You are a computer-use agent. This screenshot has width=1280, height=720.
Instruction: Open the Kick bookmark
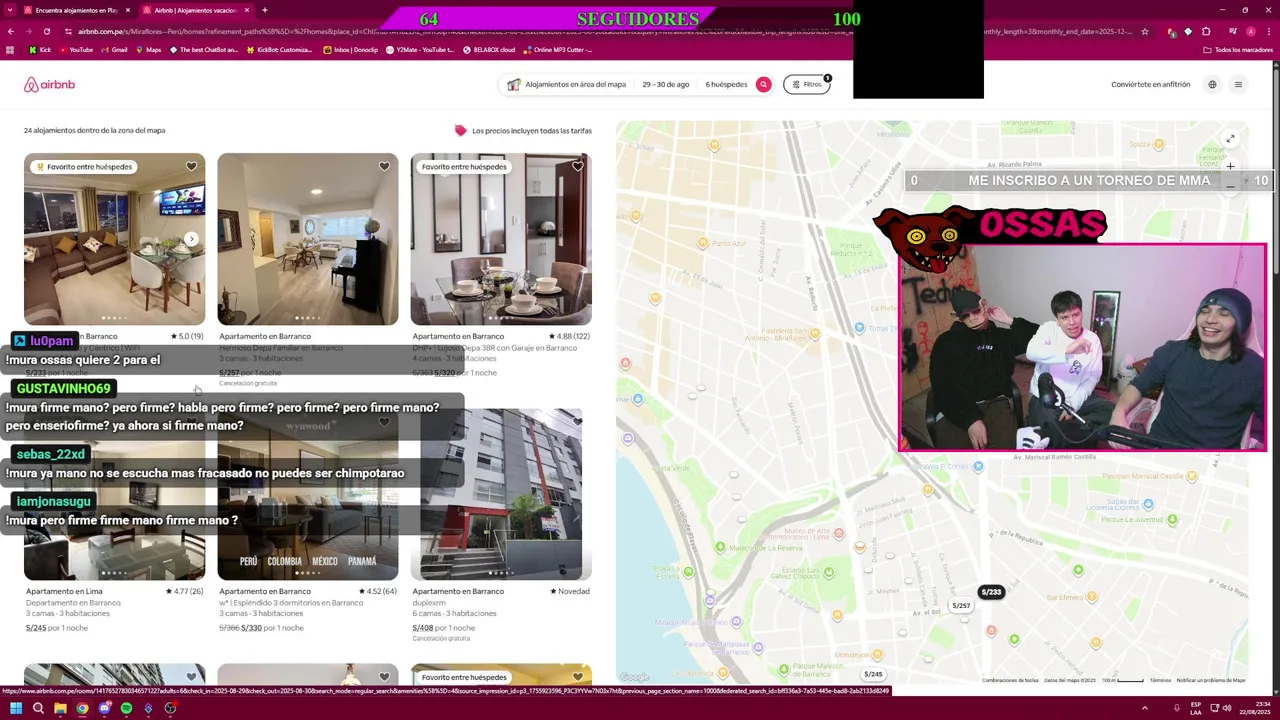40,50
